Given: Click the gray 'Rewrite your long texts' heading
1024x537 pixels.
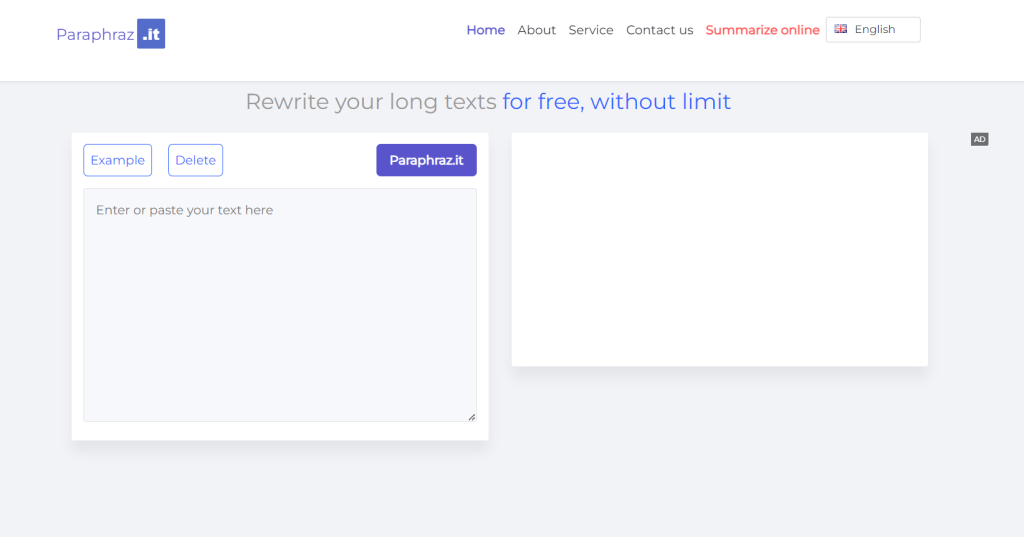Looking at the screenshot, I should [371, 101].
